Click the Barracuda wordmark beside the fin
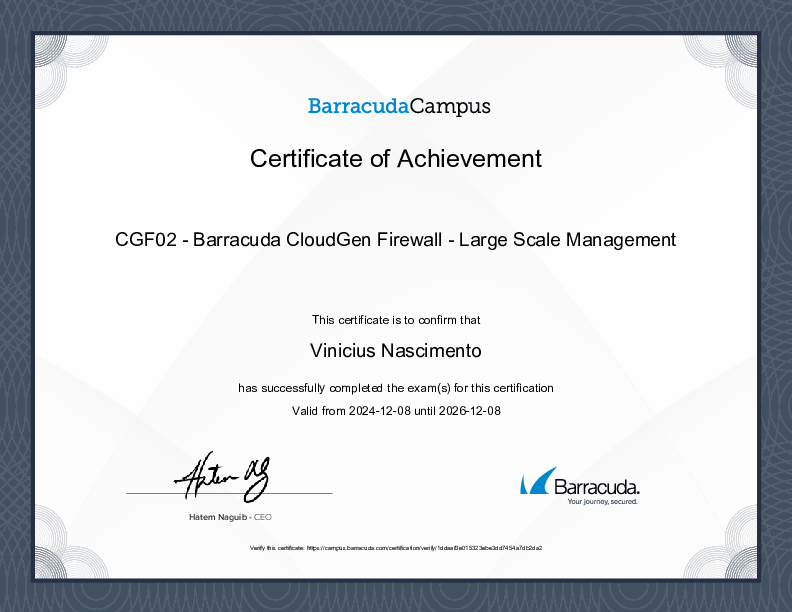This screenshot has height=612, width=792. [x=596, y=487]
